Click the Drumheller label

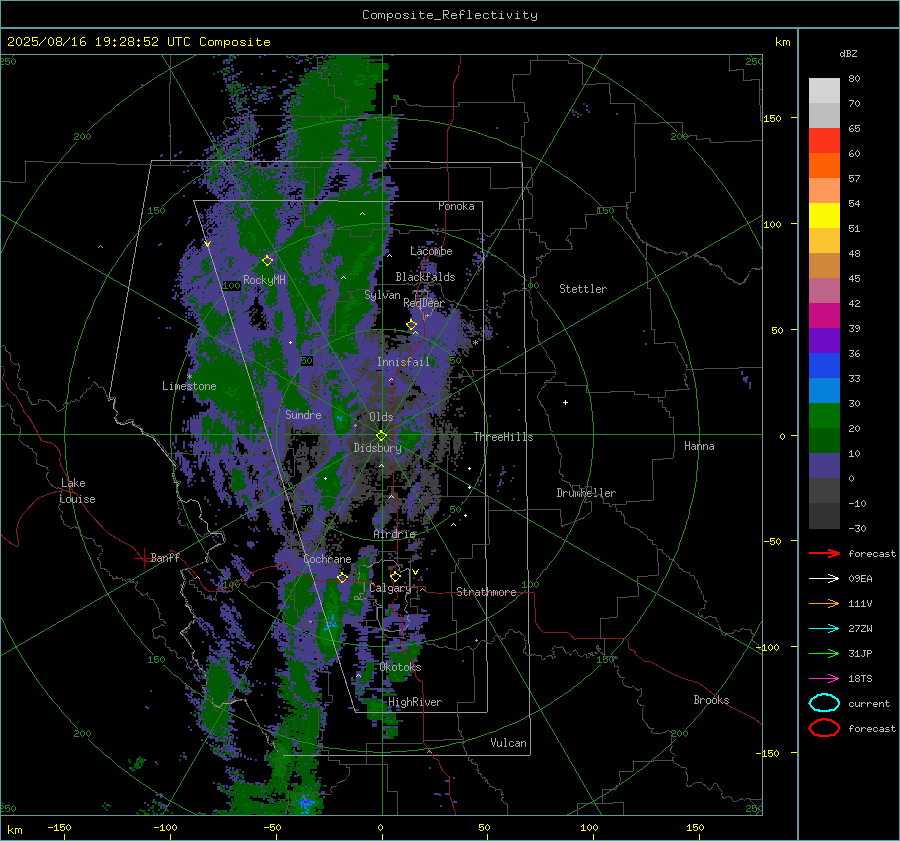pyautogui.click(x=586, y=493)
